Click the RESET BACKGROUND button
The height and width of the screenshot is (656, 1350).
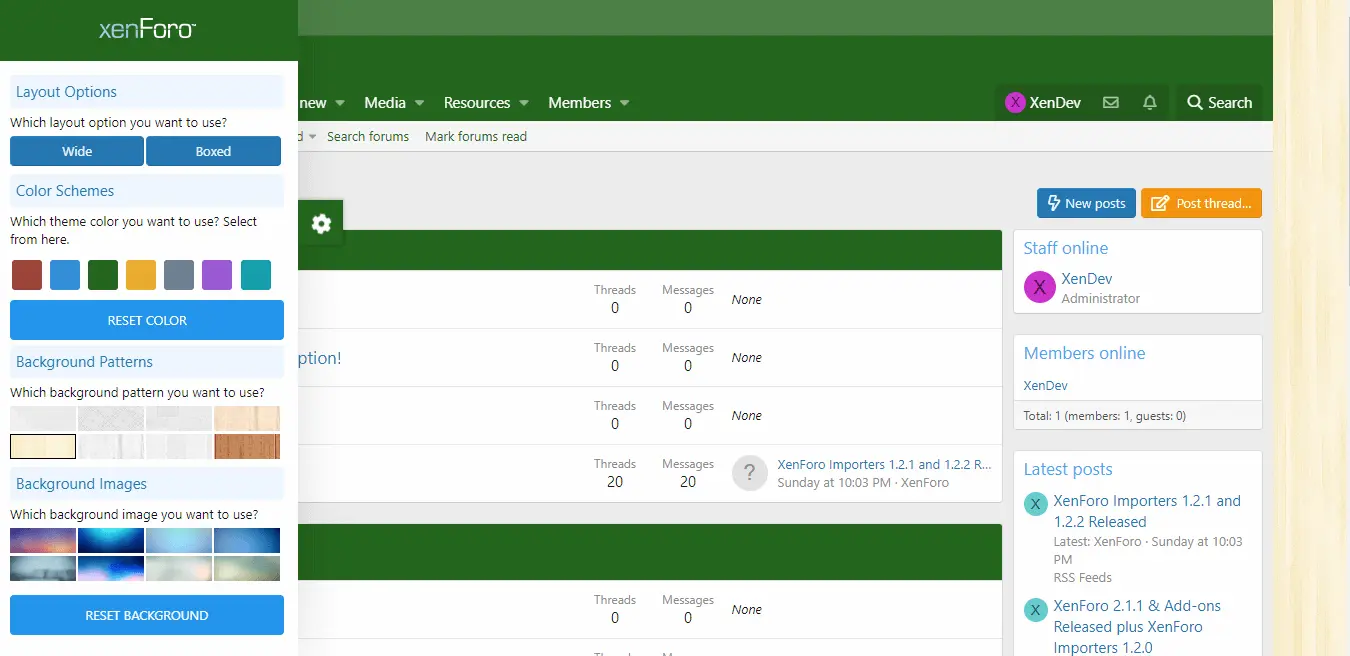click(147, 615)
